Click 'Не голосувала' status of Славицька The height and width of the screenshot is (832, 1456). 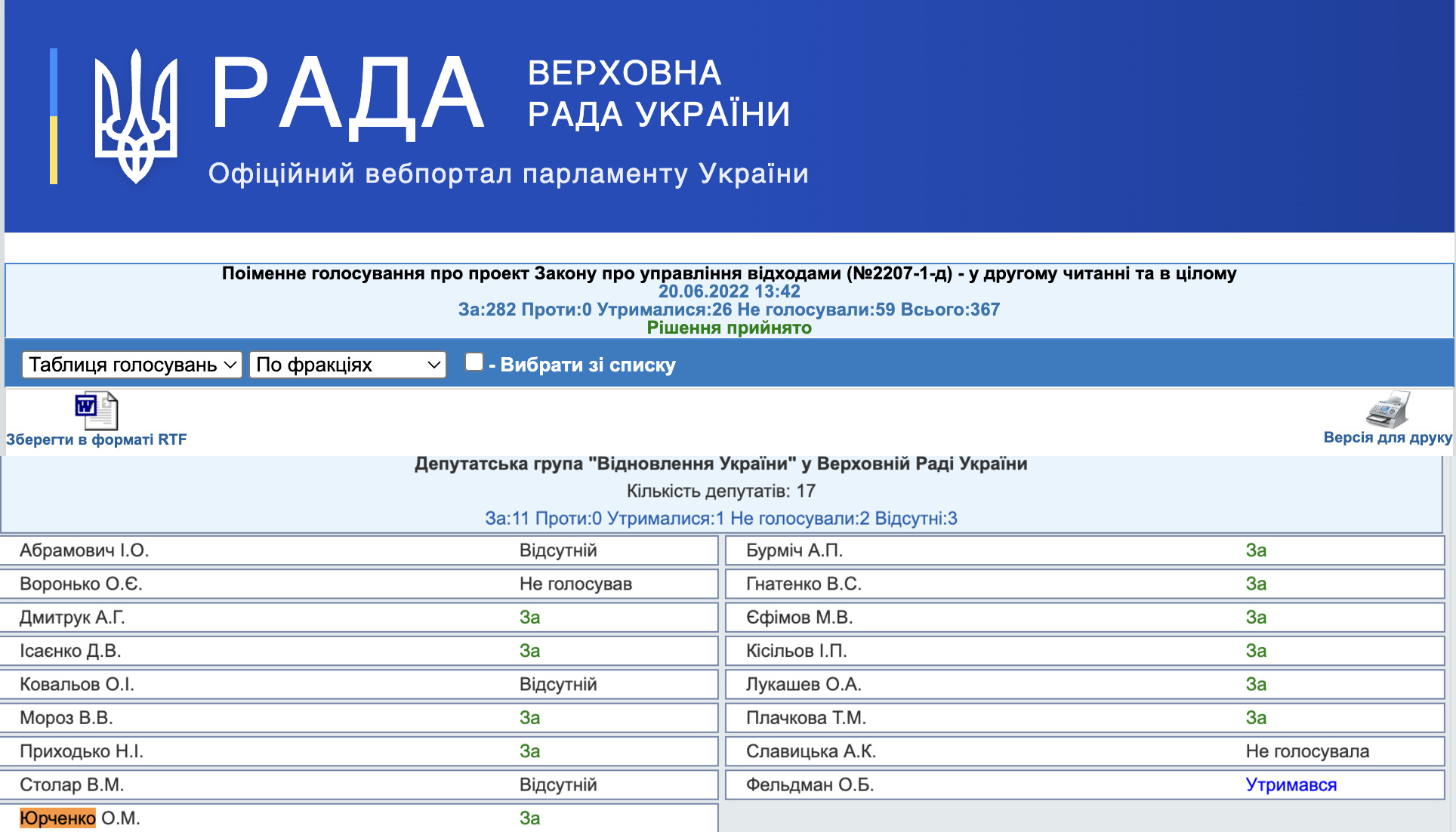pos(1307,751)
